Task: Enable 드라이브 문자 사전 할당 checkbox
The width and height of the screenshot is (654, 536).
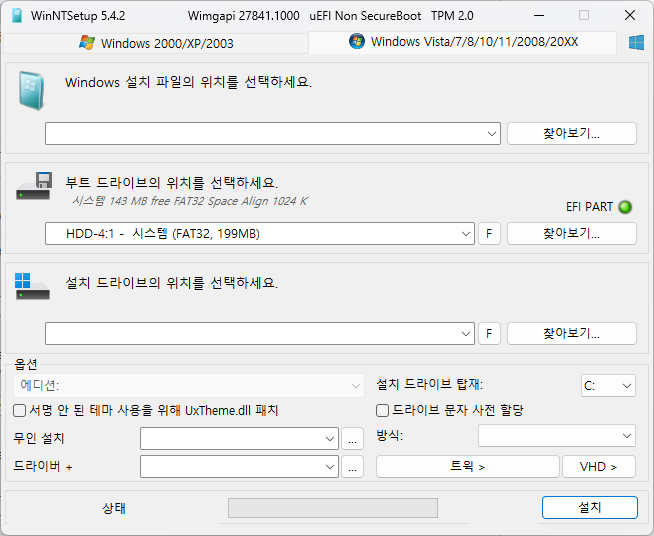Action: pos(382,410)
